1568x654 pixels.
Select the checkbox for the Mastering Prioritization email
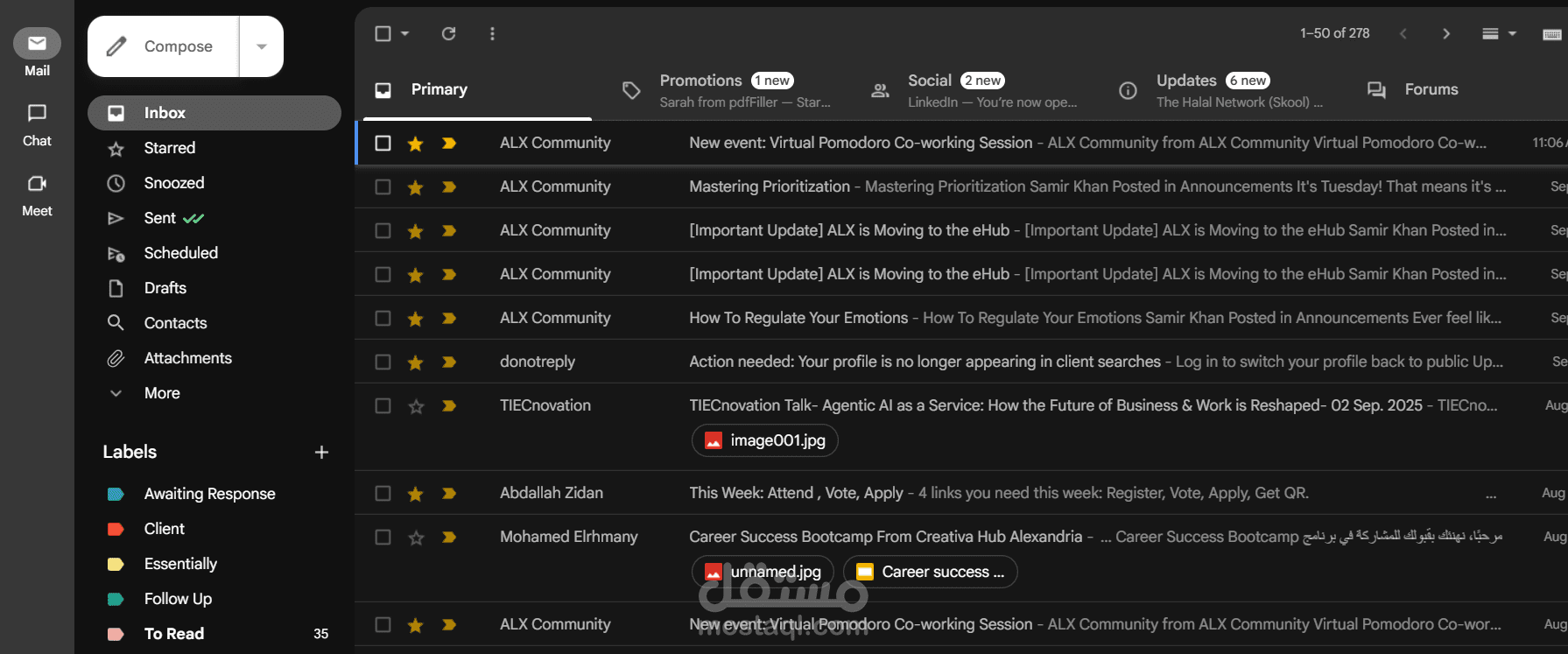click(x=383, y=186)
